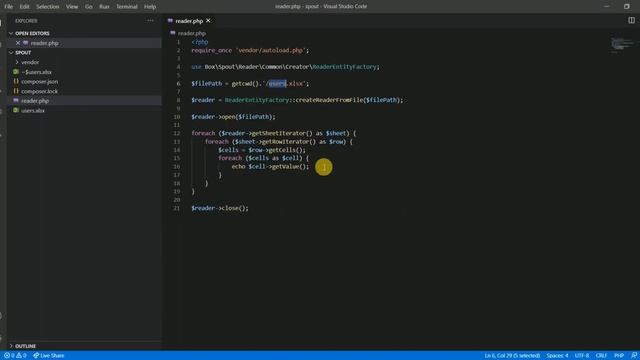Image resolution: width=640 pixels, height=360 pixels.
Task: Open the Run menu
Action: (104, 7)
